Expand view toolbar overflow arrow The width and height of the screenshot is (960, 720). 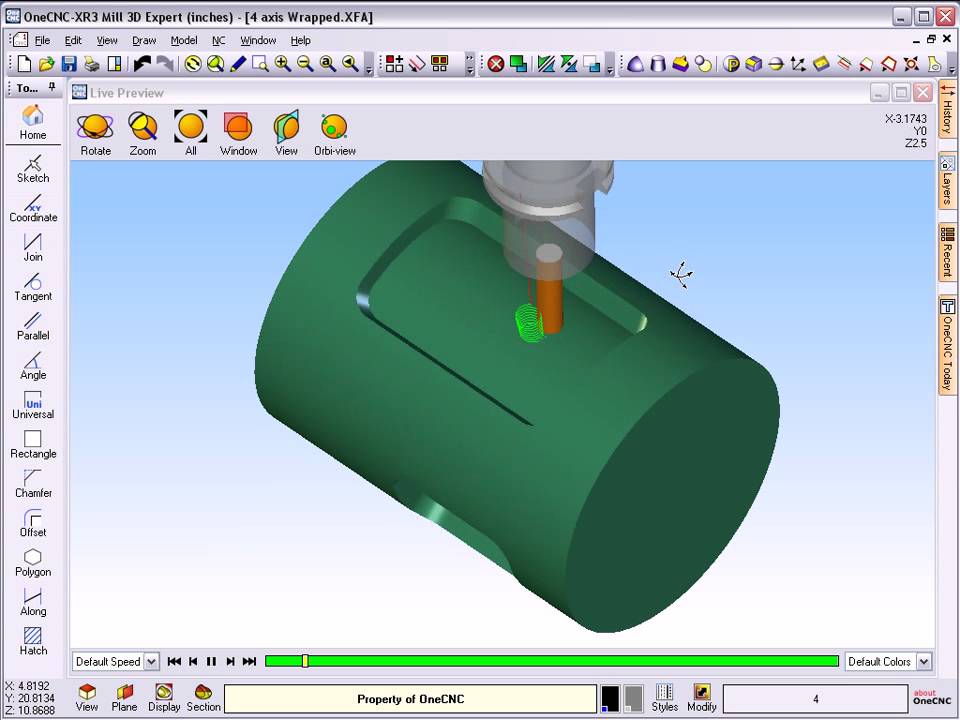(x=369, y=65)
